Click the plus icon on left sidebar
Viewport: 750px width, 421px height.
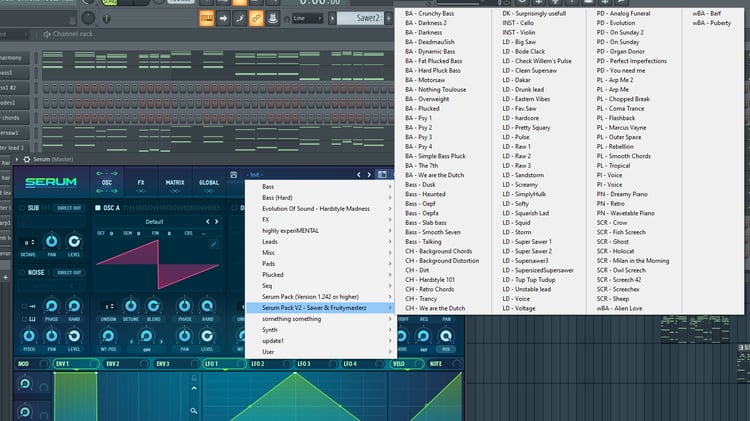tap(5, 277)
